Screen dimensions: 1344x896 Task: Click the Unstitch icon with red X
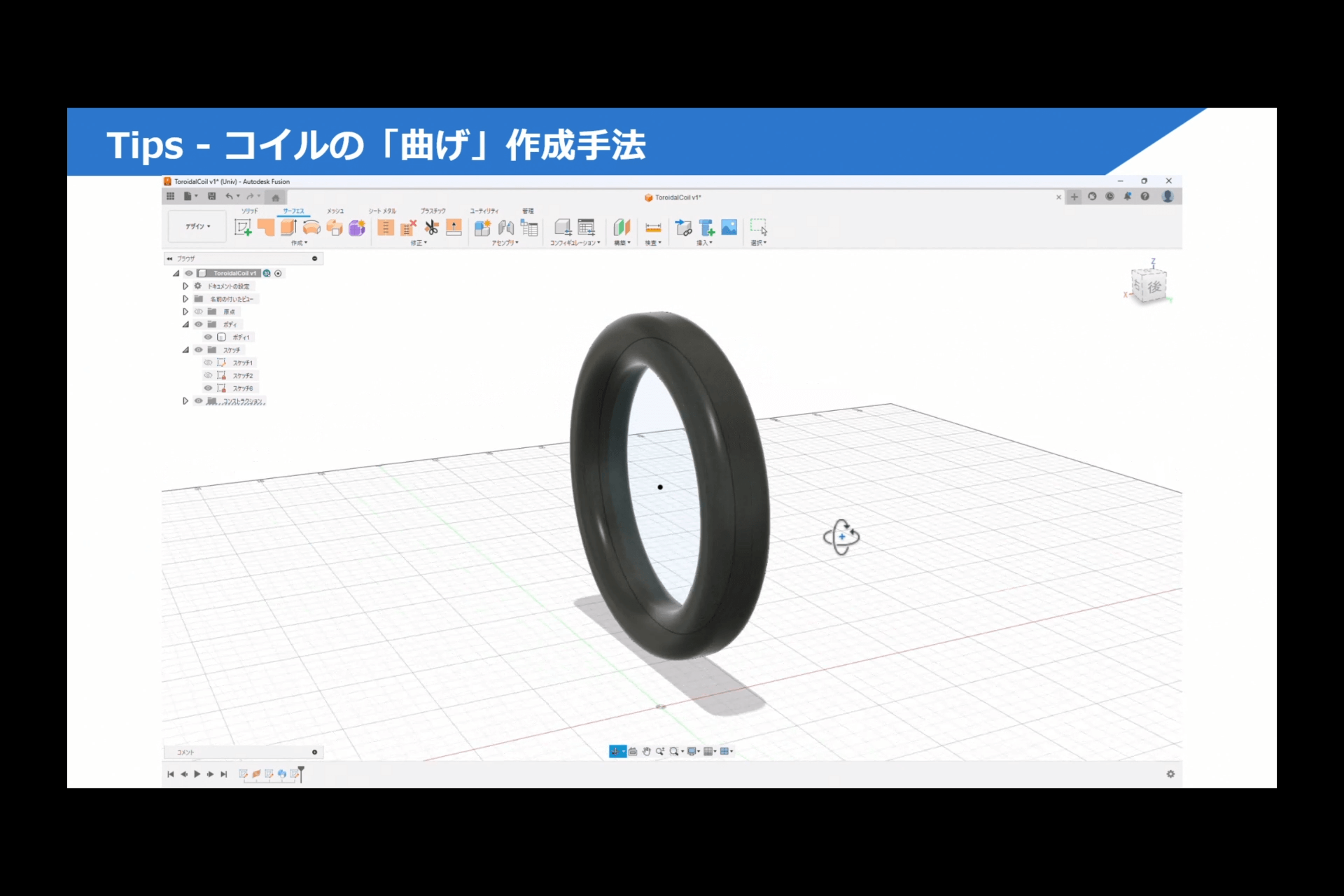click(409, 227)
